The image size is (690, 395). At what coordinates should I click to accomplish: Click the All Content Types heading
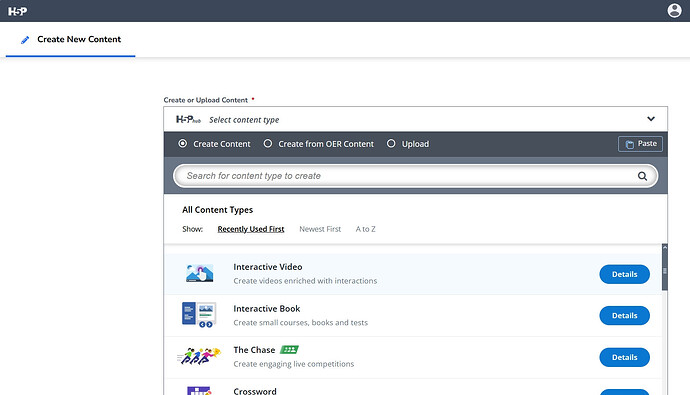click(217, 210)
